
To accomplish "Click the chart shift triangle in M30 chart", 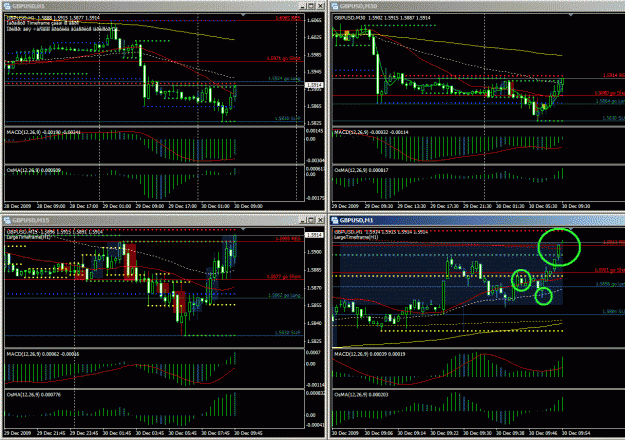I will [x=571, y=15].
